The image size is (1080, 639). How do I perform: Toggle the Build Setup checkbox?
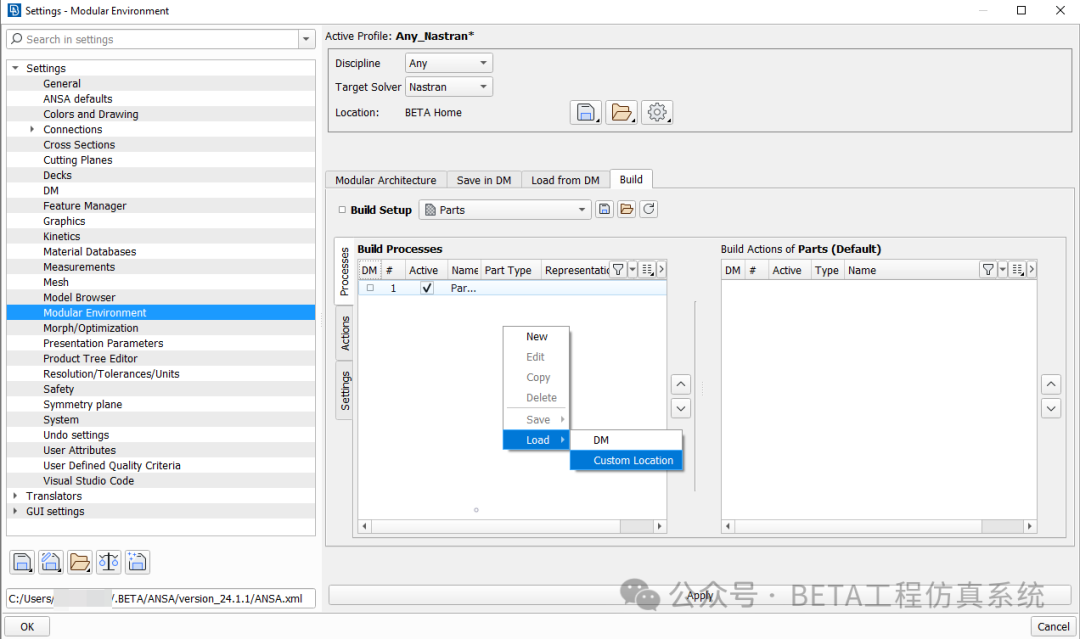342,209
